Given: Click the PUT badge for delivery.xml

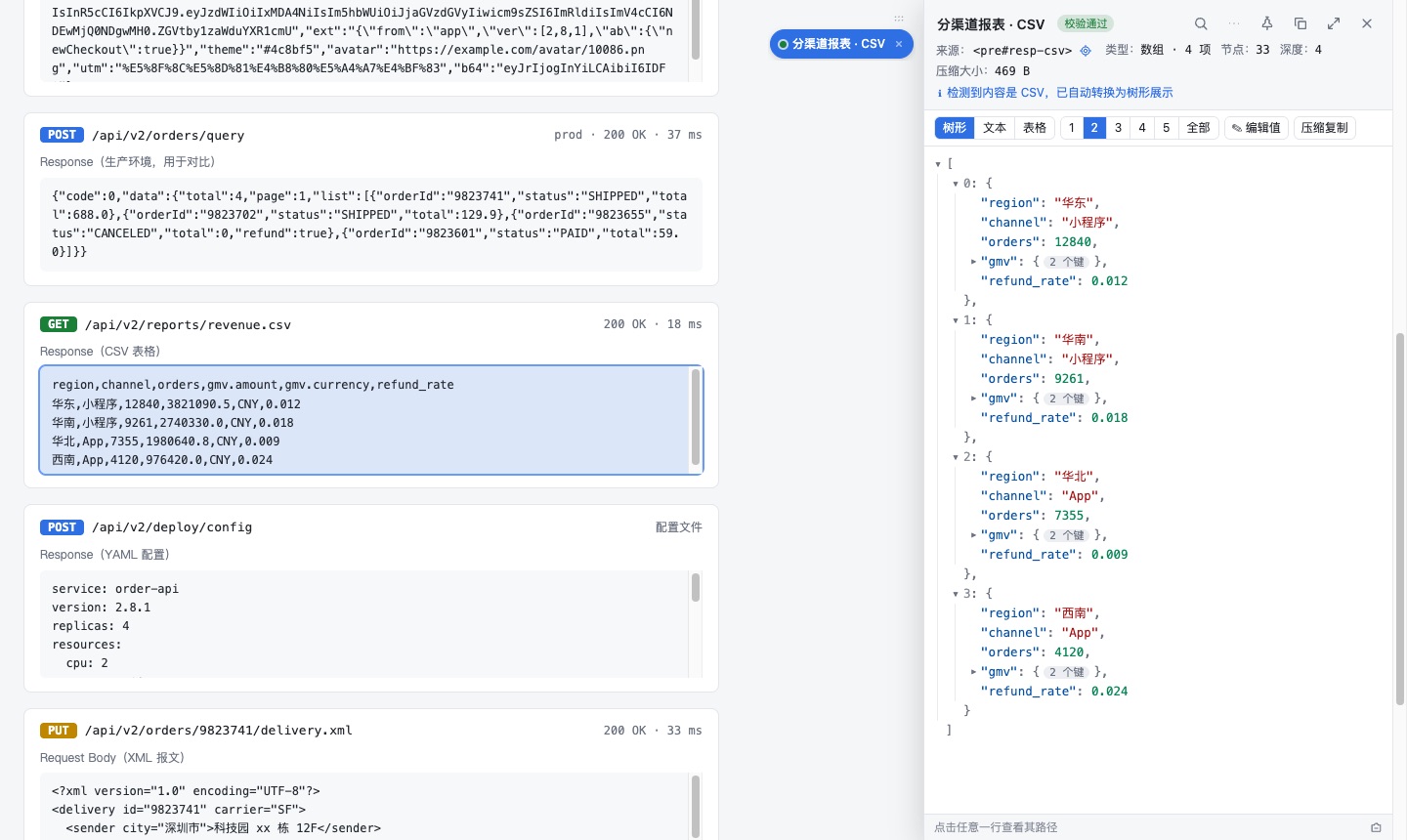Looking at the screenshot, I should tap(59, 731).
